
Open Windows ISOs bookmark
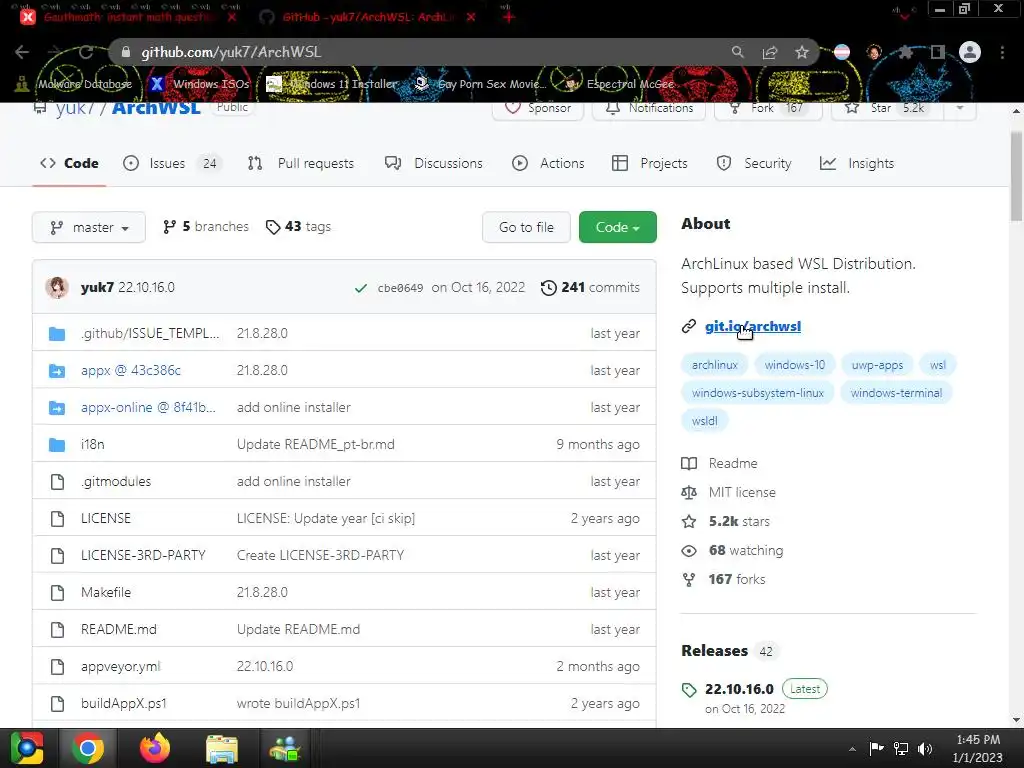pyautogui.click(x=200, y=84)
